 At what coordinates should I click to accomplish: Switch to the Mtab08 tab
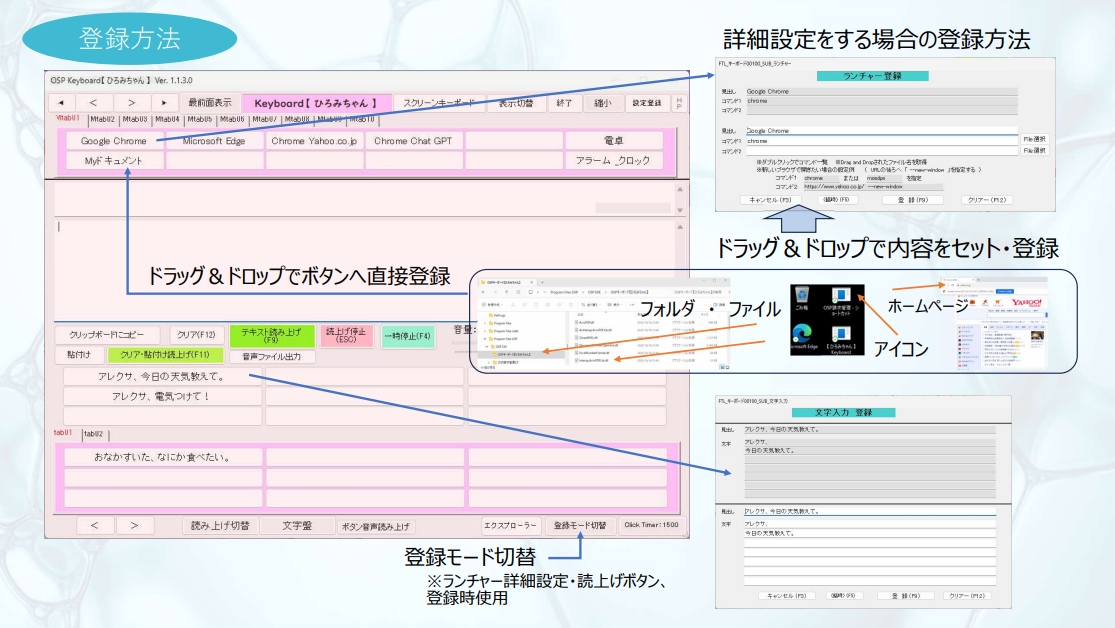(297, 119)
